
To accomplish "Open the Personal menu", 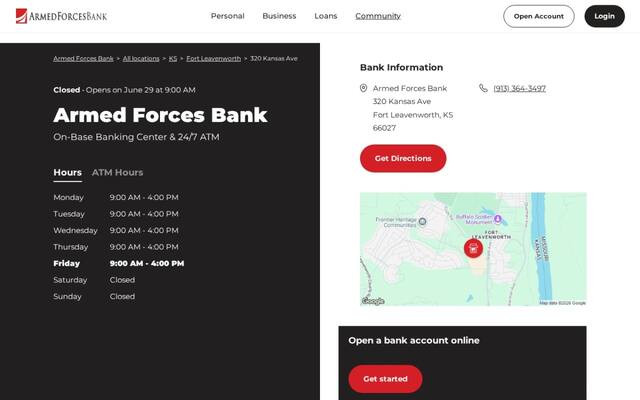I will 227,16.
